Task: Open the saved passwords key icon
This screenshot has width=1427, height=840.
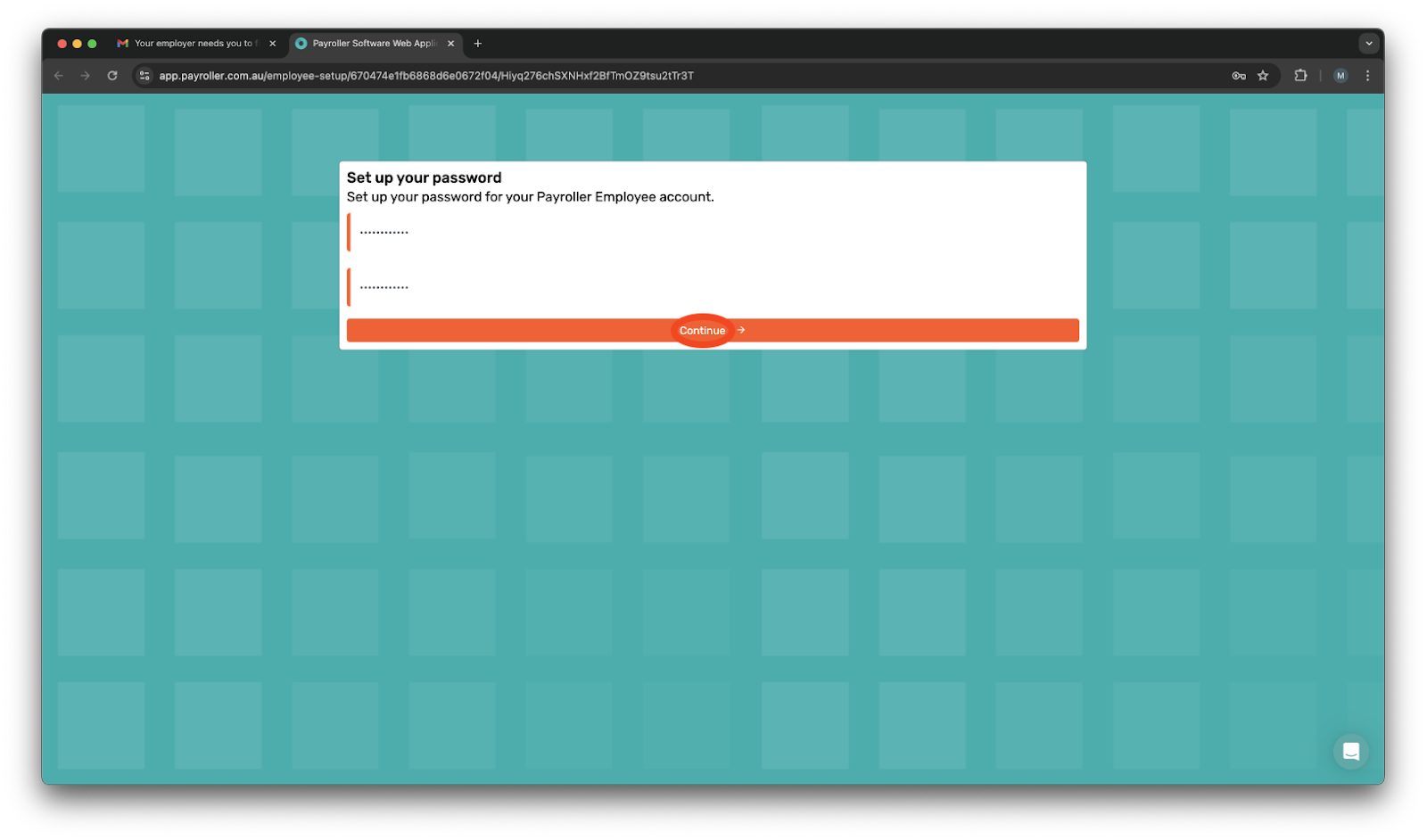Action: tap(1239, 76)
